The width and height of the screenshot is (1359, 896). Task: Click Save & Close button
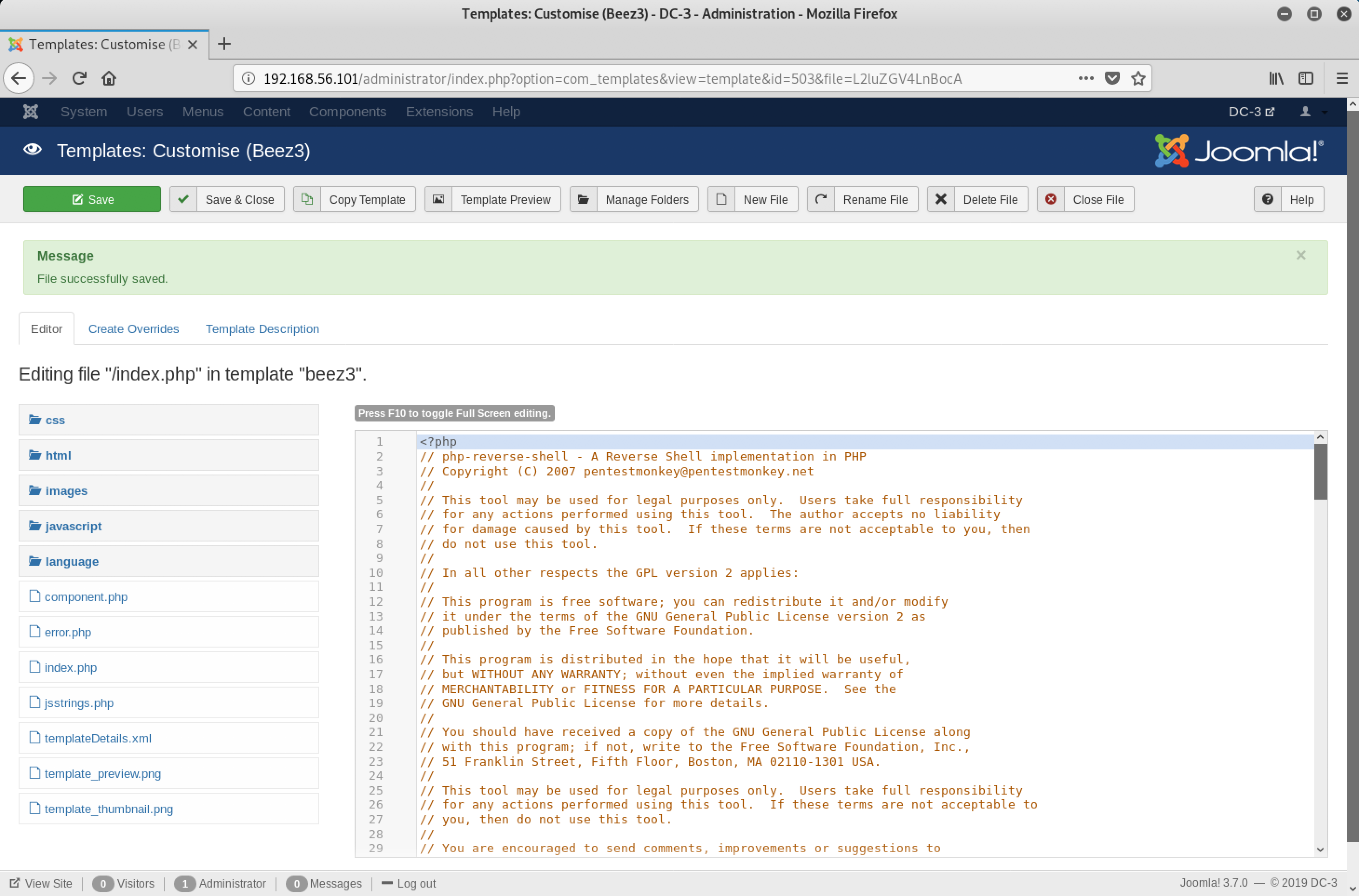point(227,200)
